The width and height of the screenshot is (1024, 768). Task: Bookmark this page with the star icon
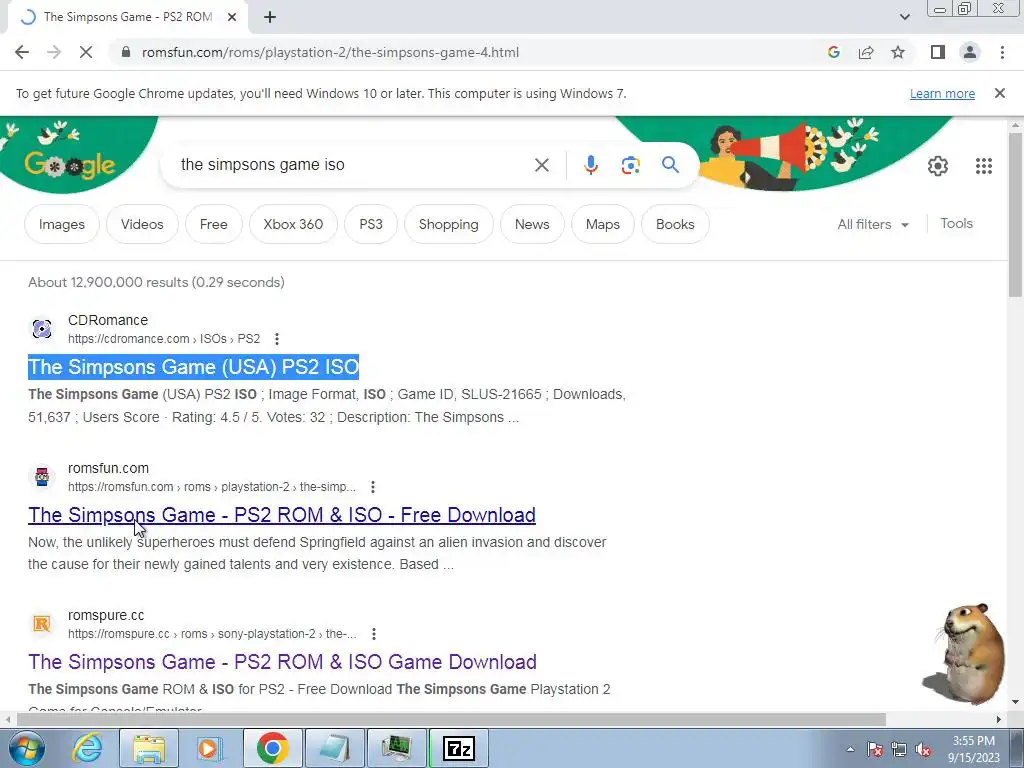(x=898, y=52)
